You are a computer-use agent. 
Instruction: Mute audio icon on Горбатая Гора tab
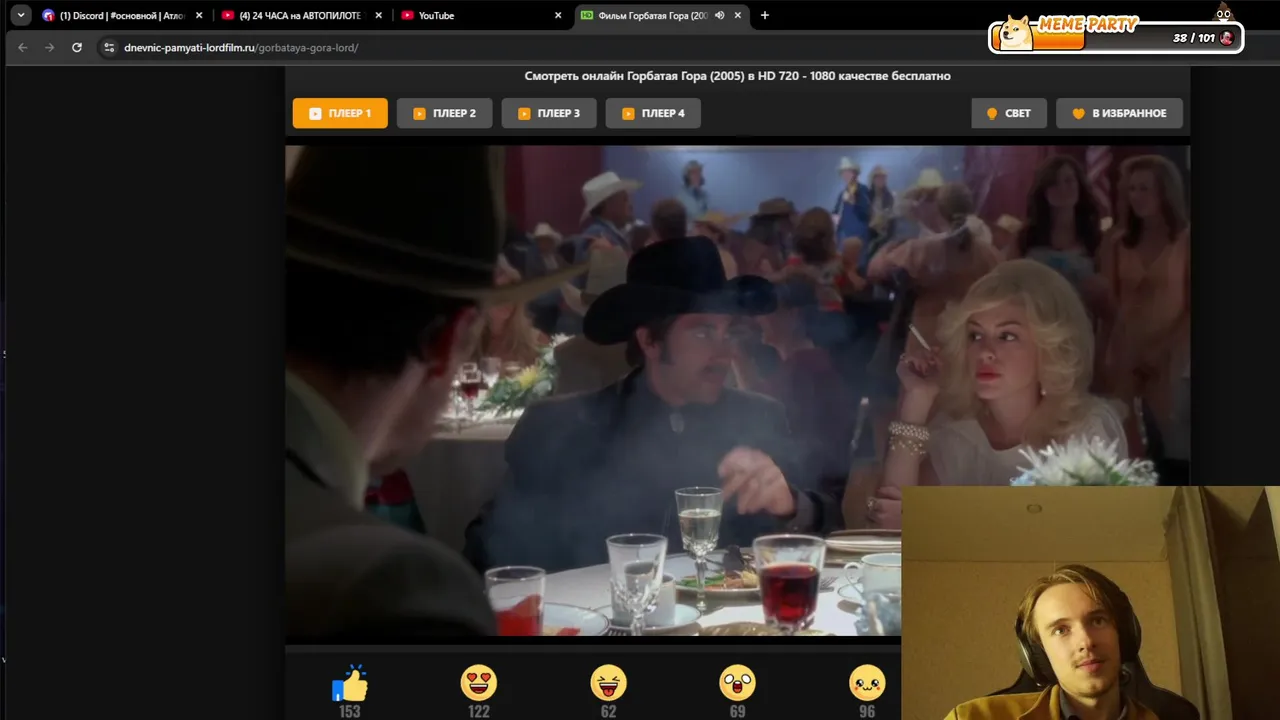[x=719, y=15]
